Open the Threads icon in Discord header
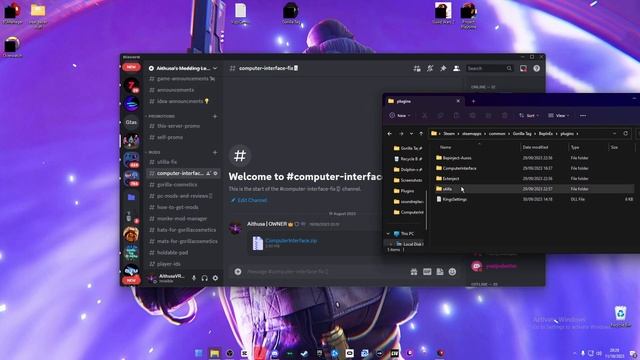Image resolution: width=640 pixels, height=360 pixels. pos(417,69)
